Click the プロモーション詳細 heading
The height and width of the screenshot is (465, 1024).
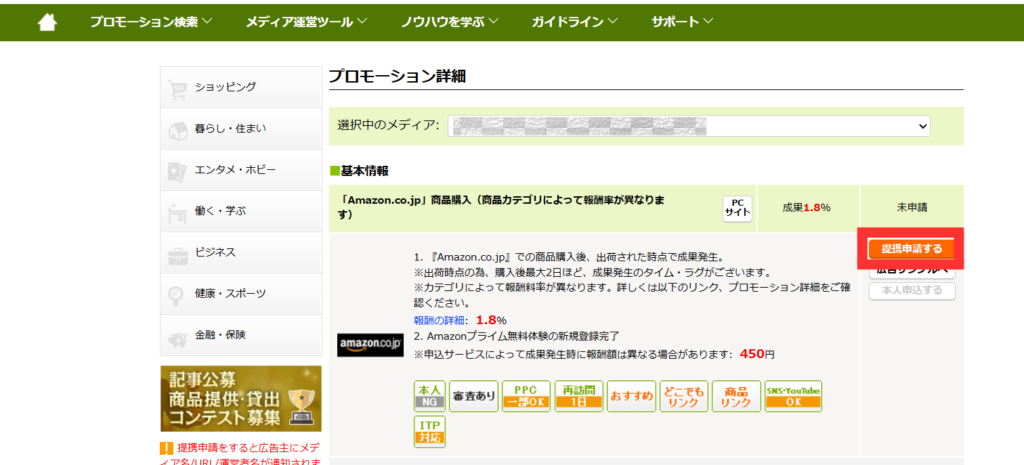[x=397, y=76]
